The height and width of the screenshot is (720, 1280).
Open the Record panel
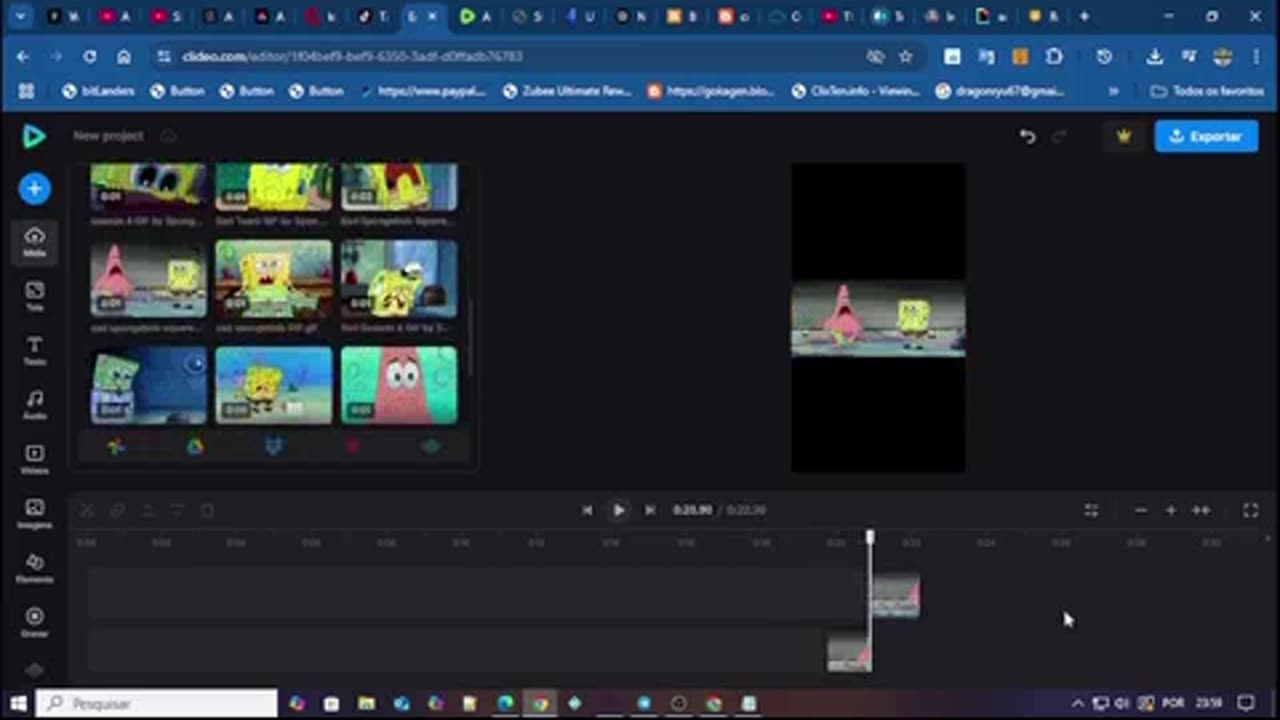tap(35, 622)
